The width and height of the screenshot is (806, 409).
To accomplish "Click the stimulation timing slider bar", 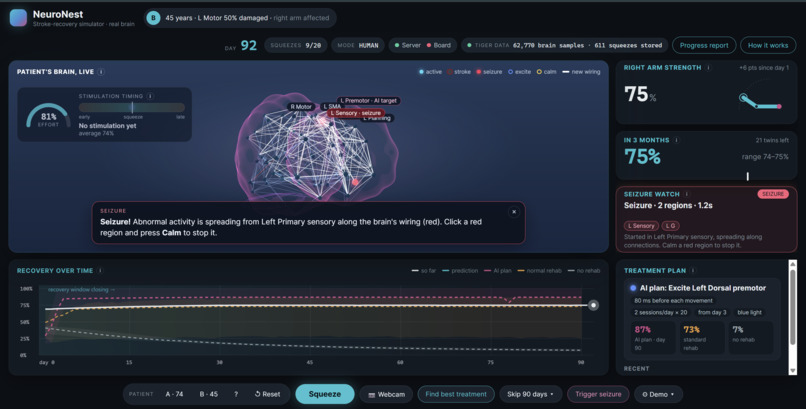I will coord(132,107).
